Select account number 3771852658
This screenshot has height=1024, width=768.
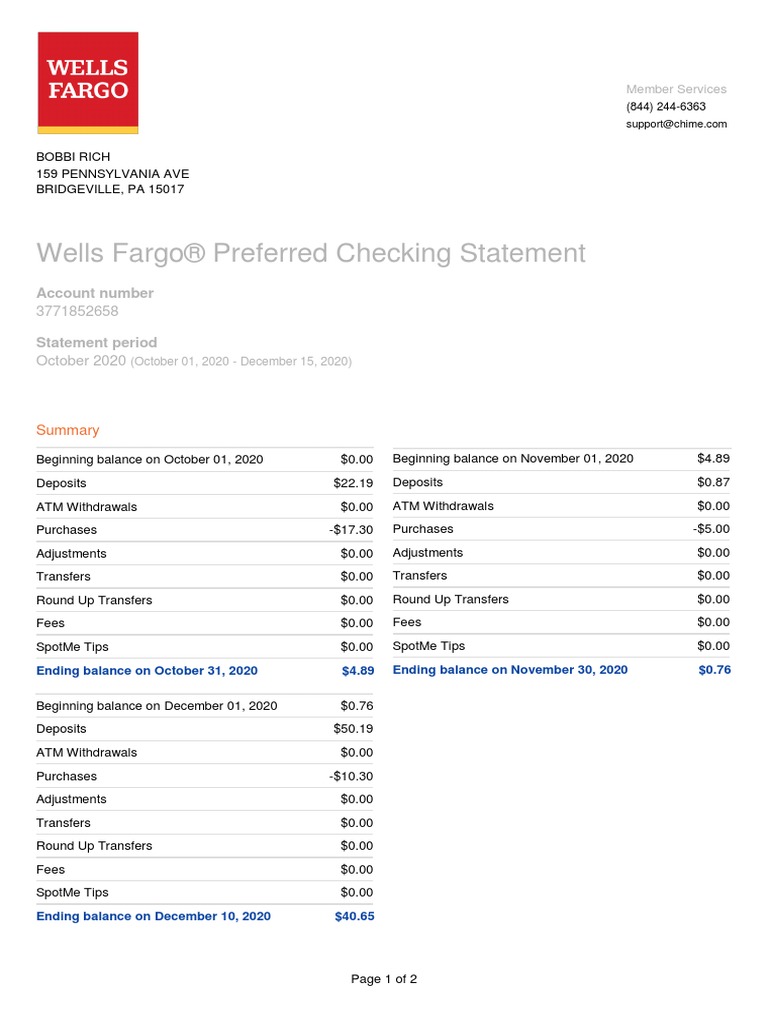77,311
